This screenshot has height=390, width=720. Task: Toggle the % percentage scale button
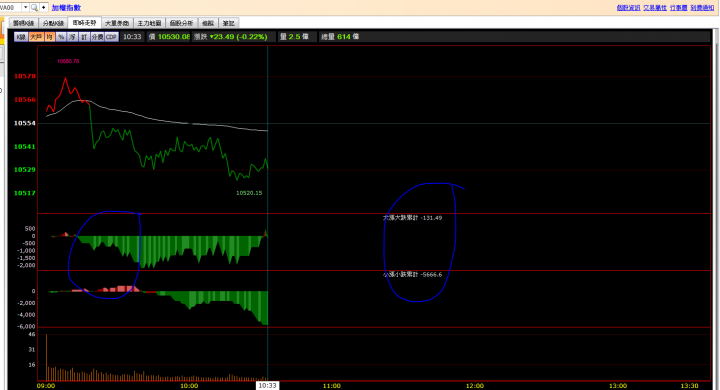pos(61,37)
